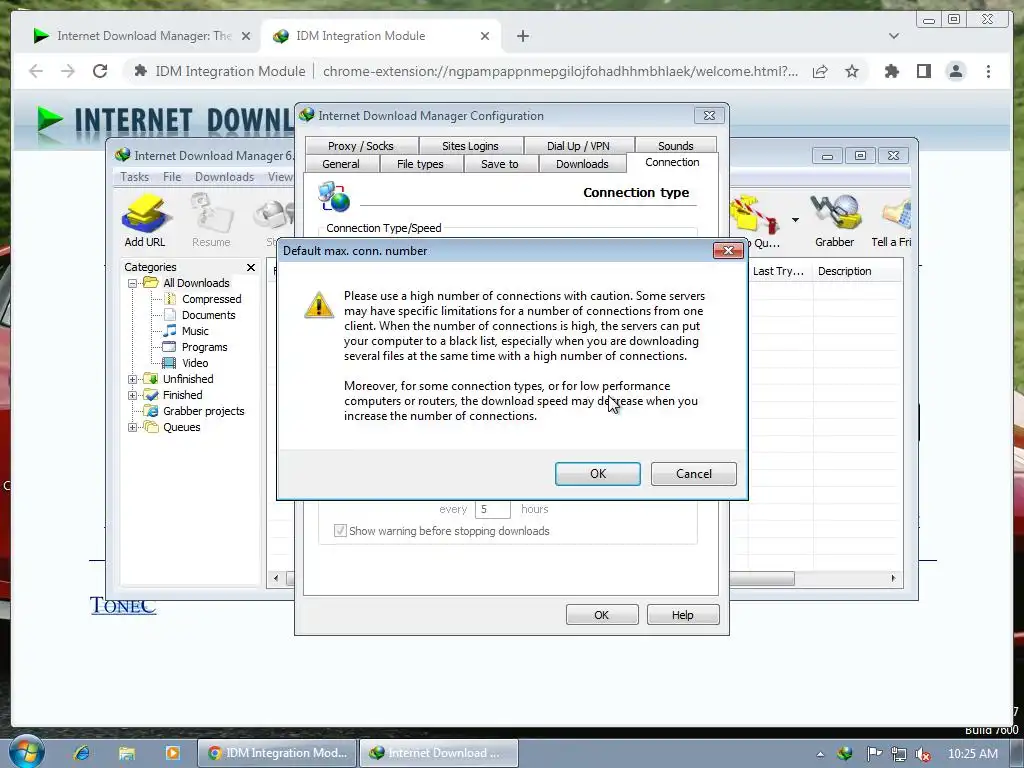This screenshot has height=768, width=1024.
Task: Go back in Chrome
Action: tap(36, 71)
